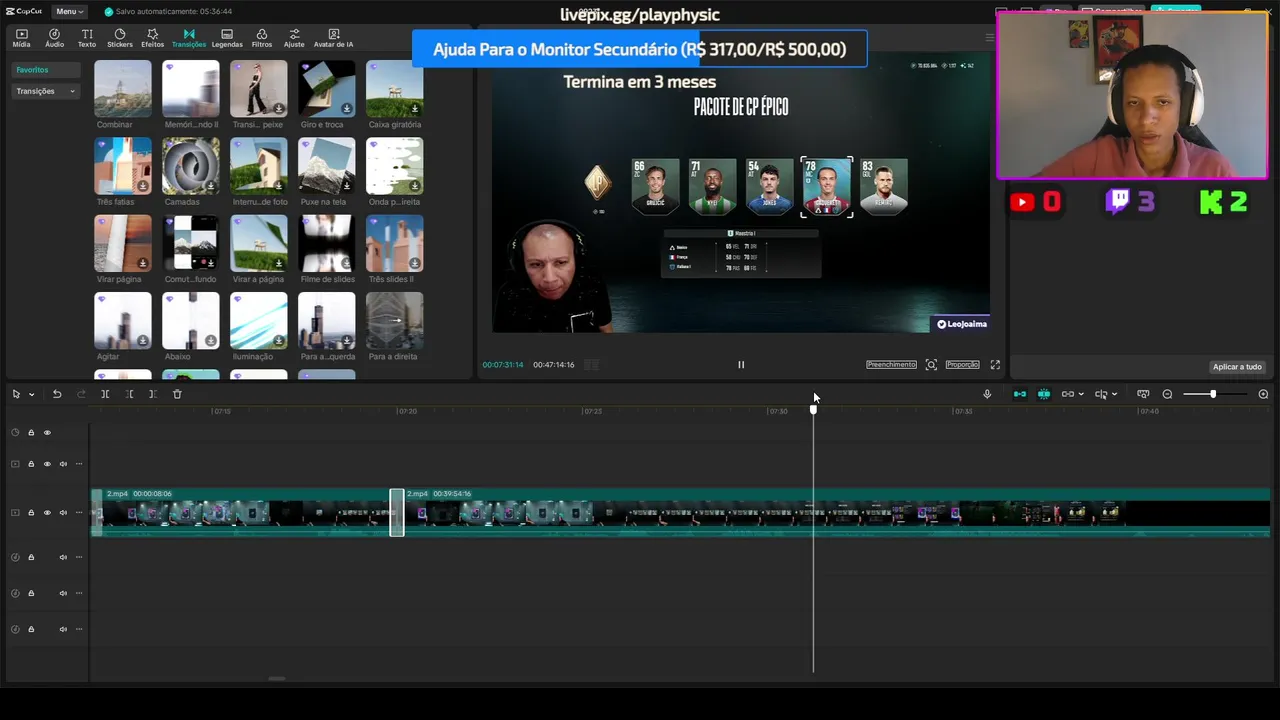Click the Proporção button
This screenshot has width=1280, height=720.
[962, 365]
